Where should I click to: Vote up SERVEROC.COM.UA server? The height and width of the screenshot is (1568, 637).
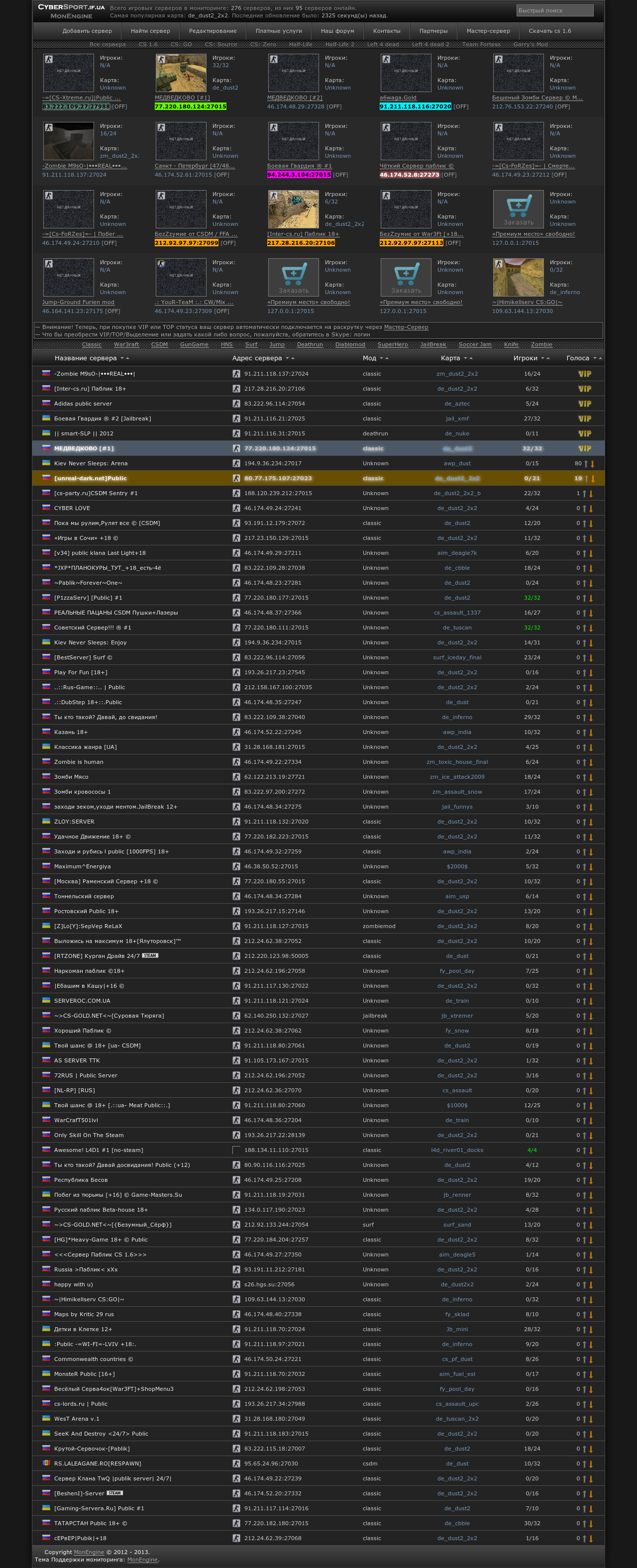(x=584, y=1001)
